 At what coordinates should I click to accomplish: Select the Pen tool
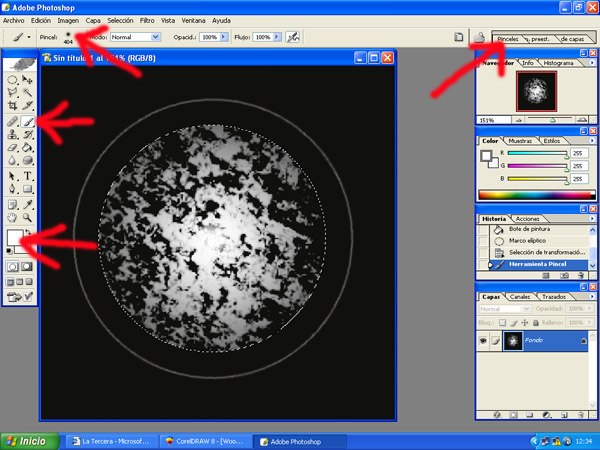12,189
